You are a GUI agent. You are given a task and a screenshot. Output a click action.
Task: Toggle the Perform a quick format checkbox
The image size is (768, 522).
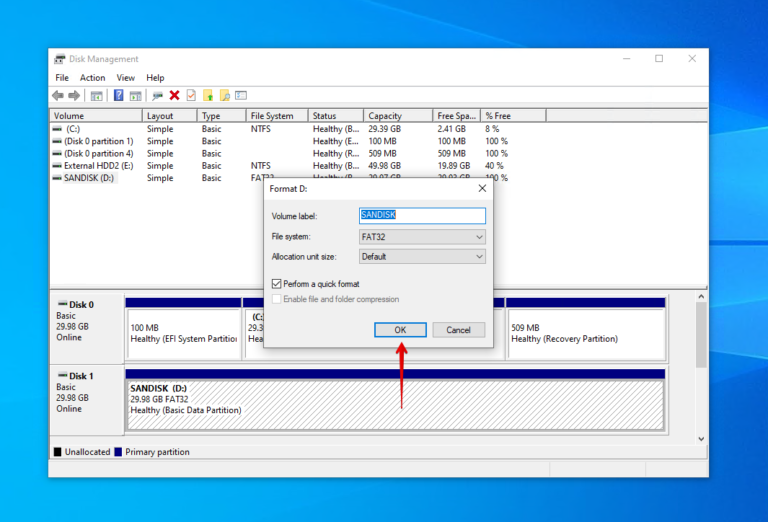pos(277,284)
